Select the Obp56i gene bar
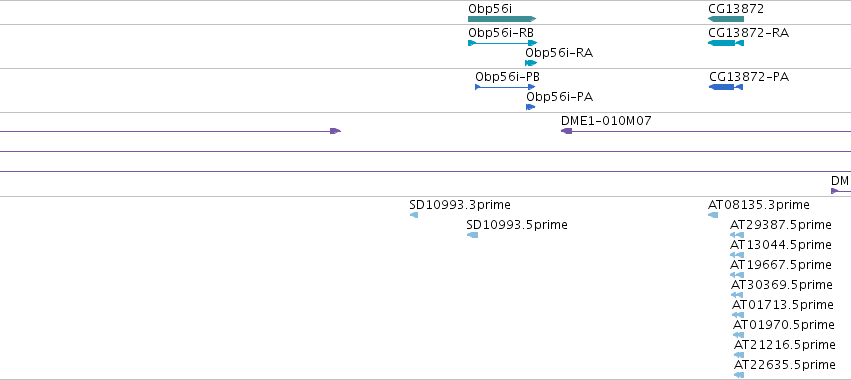Viewport: 851px width, 380px height. coord(502,19)
